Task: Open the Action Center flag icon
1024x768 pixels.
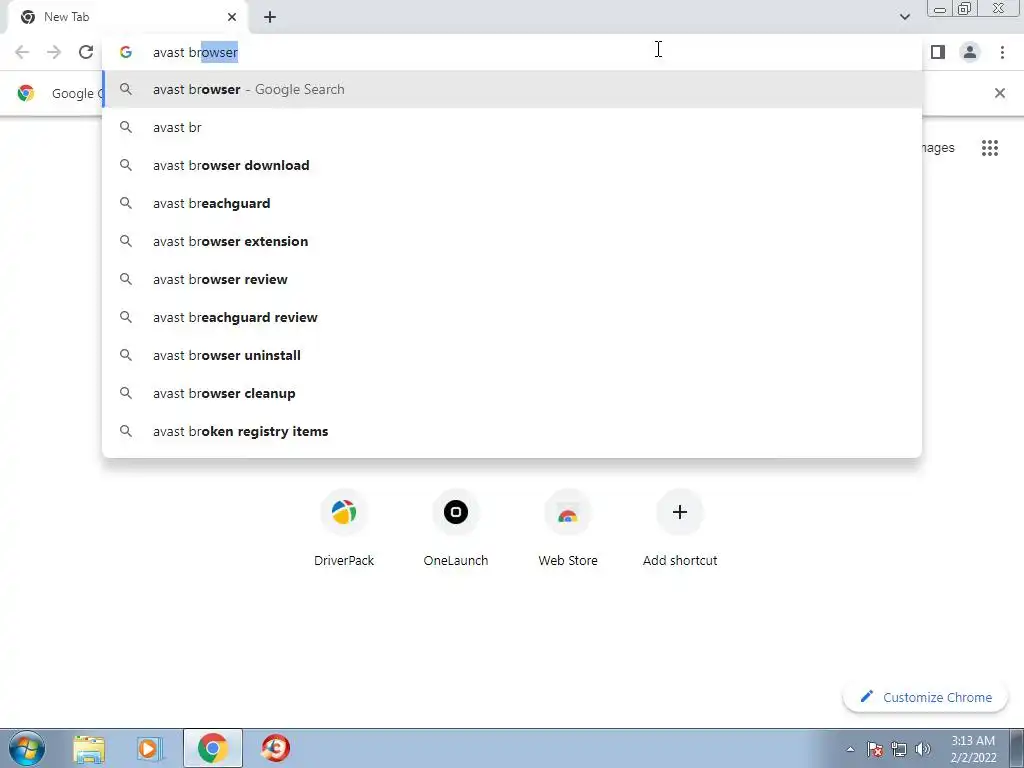Action: tap(875, 749)
